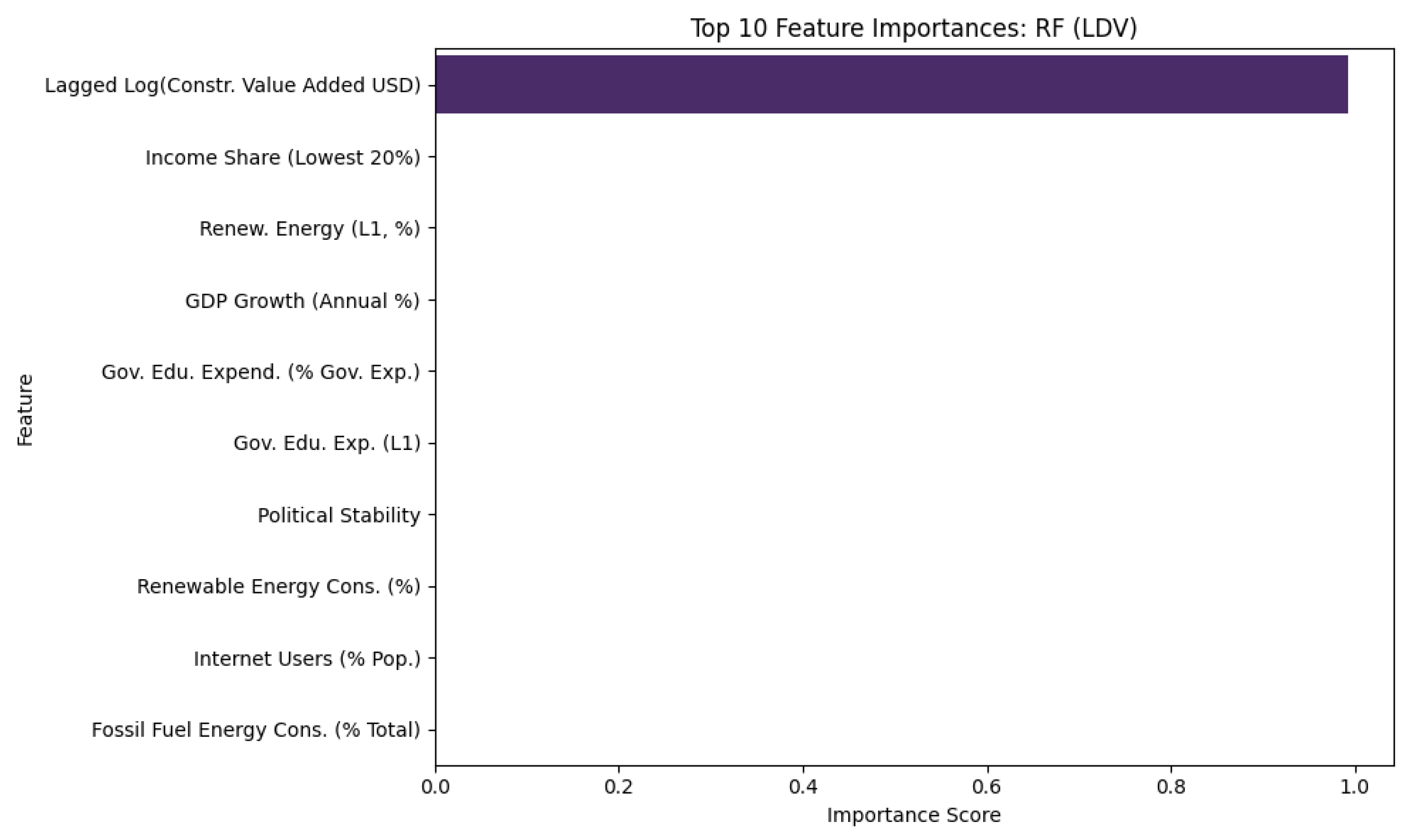Screen dimensions: 1413x840
Task: Click the "Renewable Energy Cons. (%)" label
Action: (x=278, y=586)
